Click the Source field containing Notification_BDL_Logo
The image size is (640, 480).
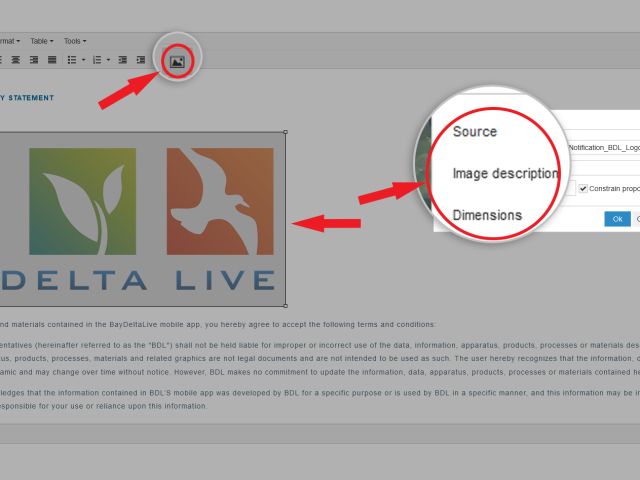click(602, 147)
